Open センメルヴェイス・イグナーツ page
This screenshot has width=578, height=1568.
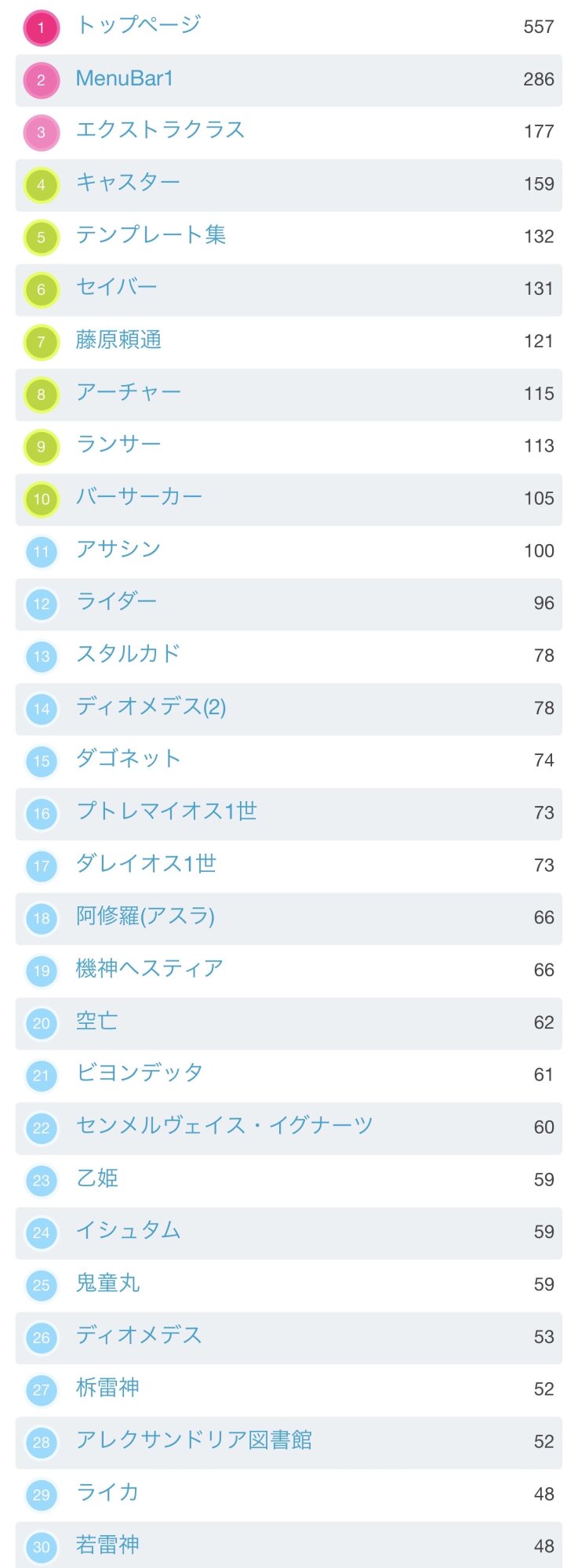(x=224, y=1125)
